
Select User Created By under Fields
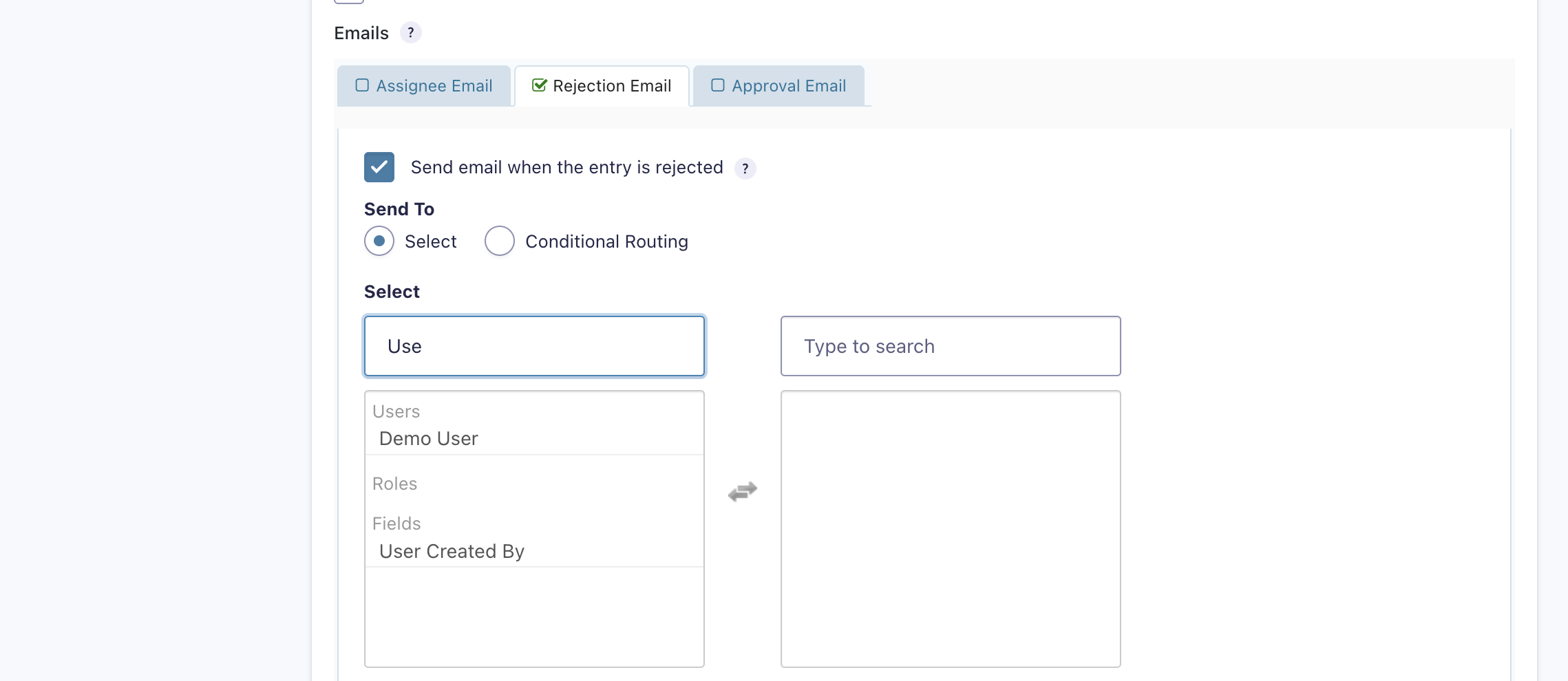pyautogui.click(x=452, y=552)
